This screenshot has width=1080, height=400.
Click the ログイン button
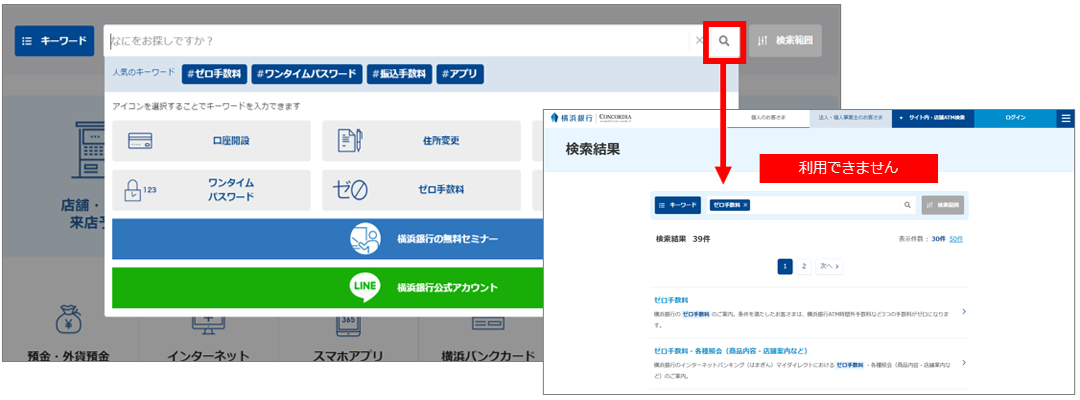pyautogui.click(x=1015, y=118)
